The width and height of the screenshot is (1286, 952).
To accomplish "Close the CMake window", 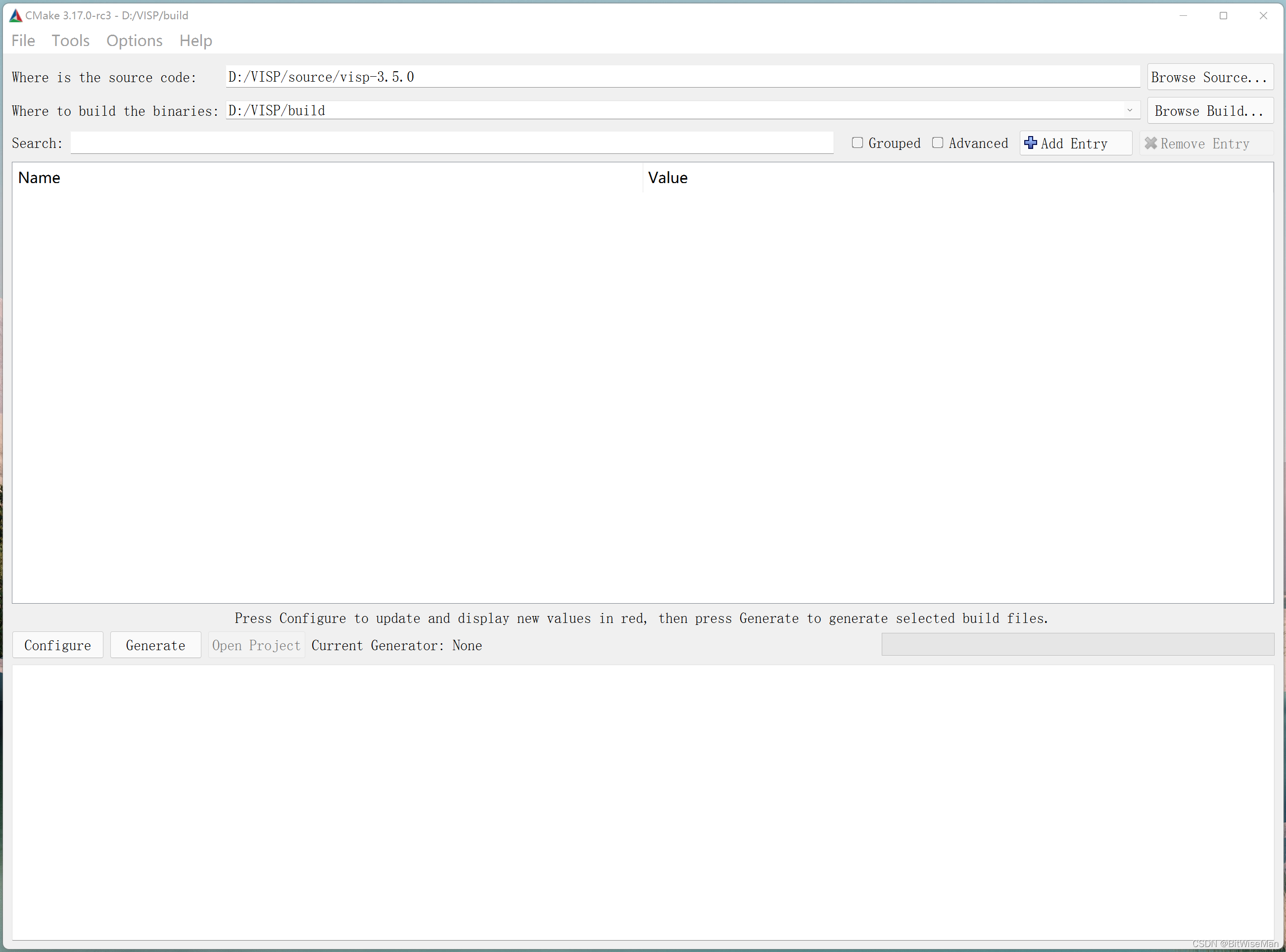I will pyautogui.click(x=1263, y=15).
